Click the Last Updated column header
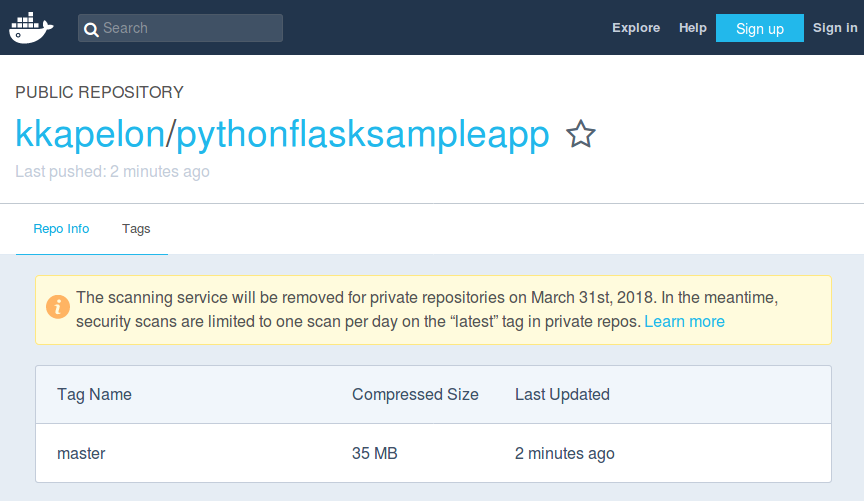The image size is (864, 501). click(562, 394)
